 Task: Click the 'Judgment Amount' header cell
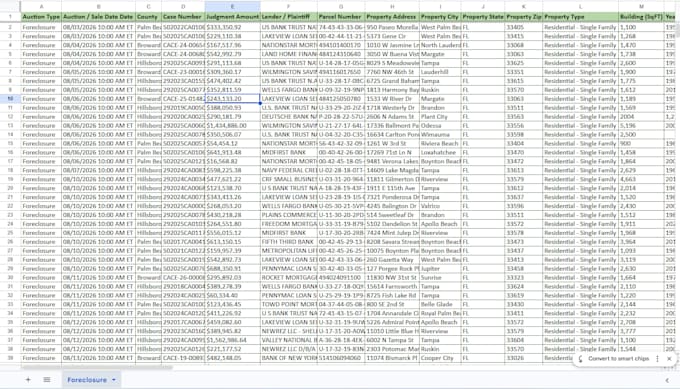(232, 17)
